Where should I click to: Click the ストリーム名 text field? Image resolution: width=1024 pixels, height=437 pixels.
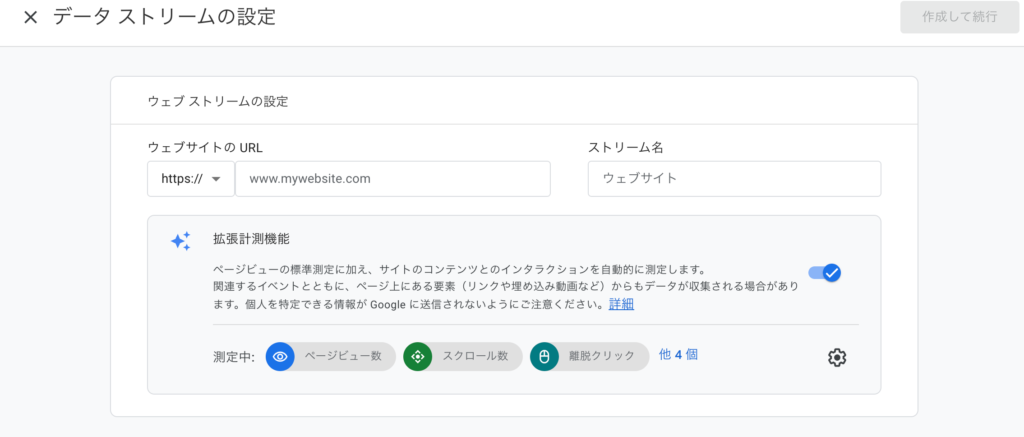point(734,179)
